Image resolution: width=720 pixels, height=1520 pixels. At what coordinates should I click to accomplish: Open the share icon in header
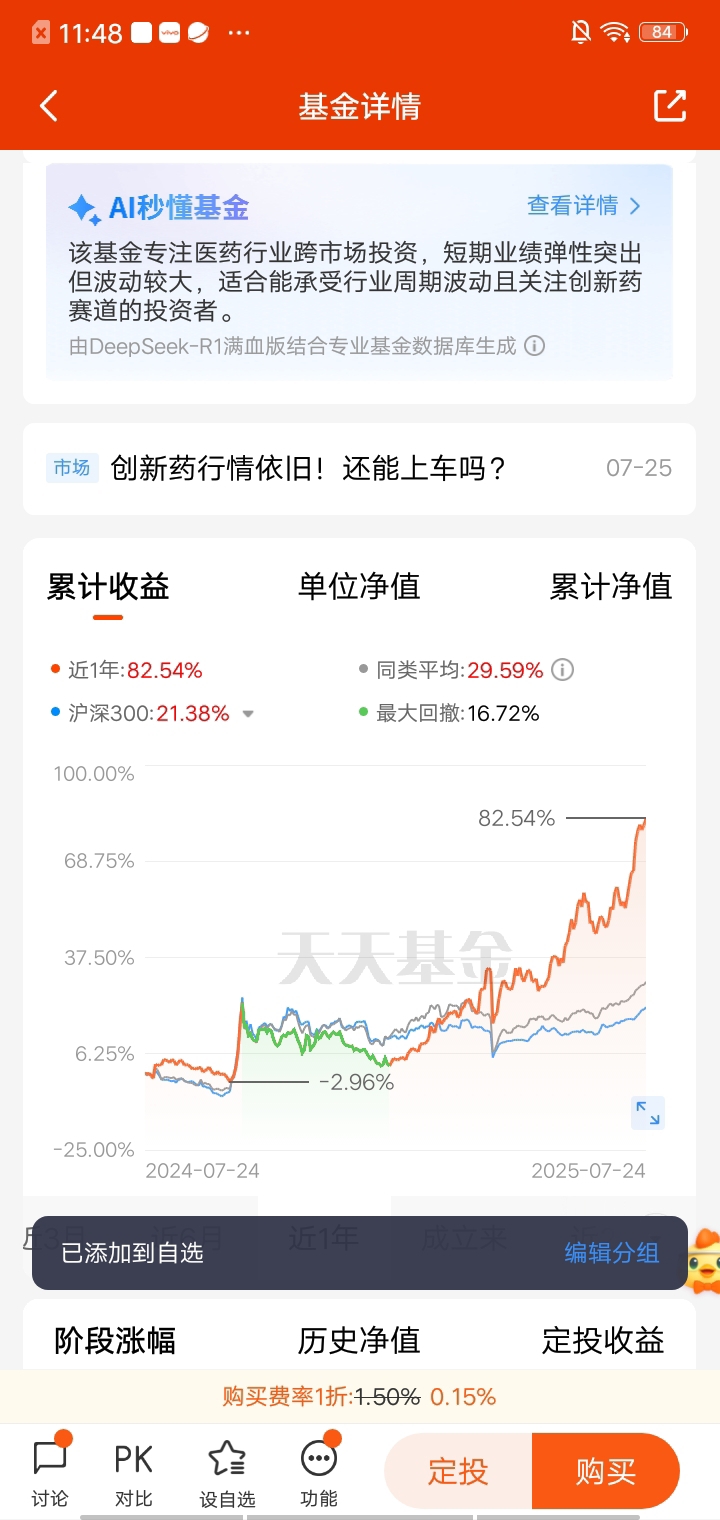(x=670, y=105)
